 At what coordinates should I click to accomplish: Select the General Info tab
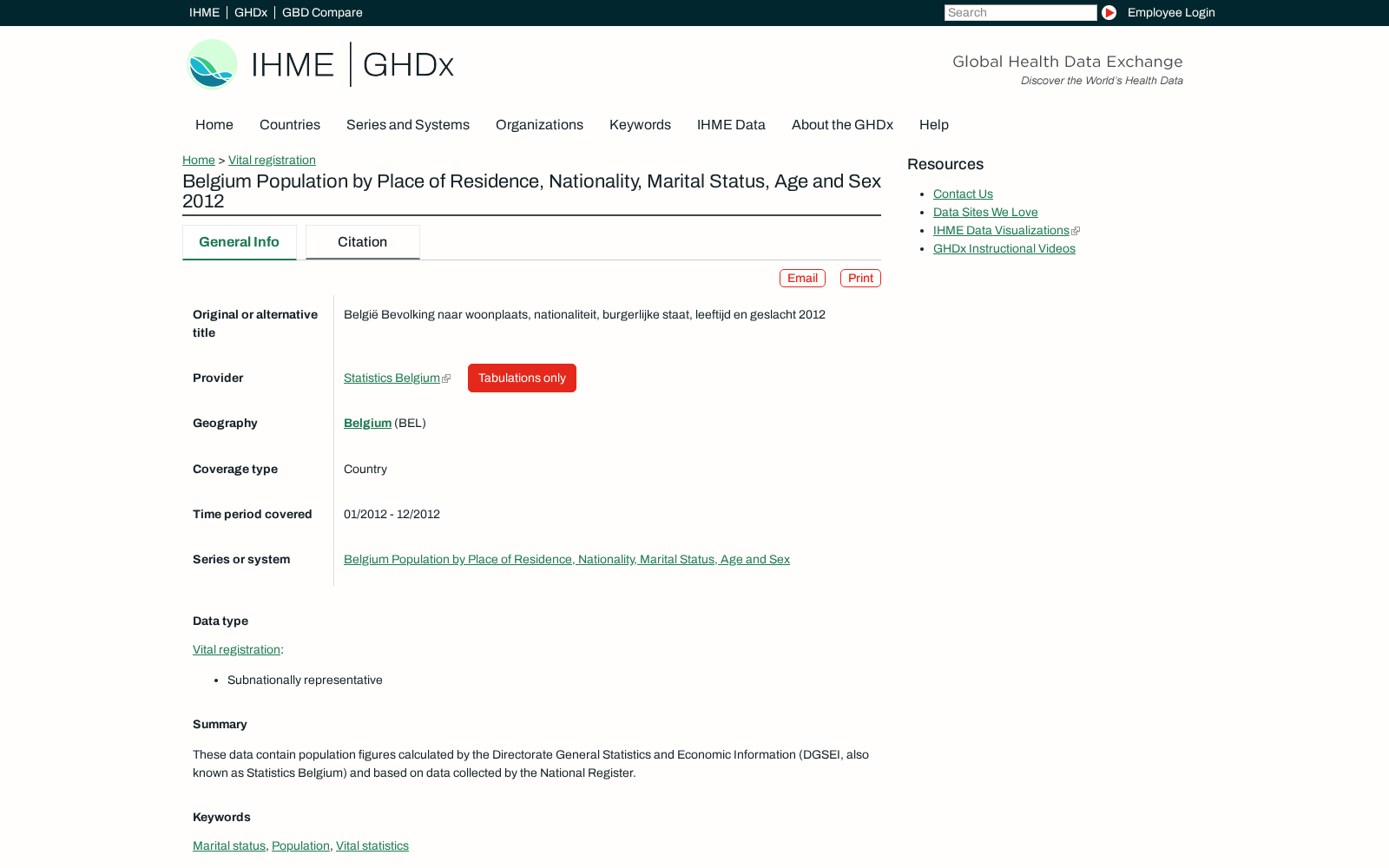240,242
